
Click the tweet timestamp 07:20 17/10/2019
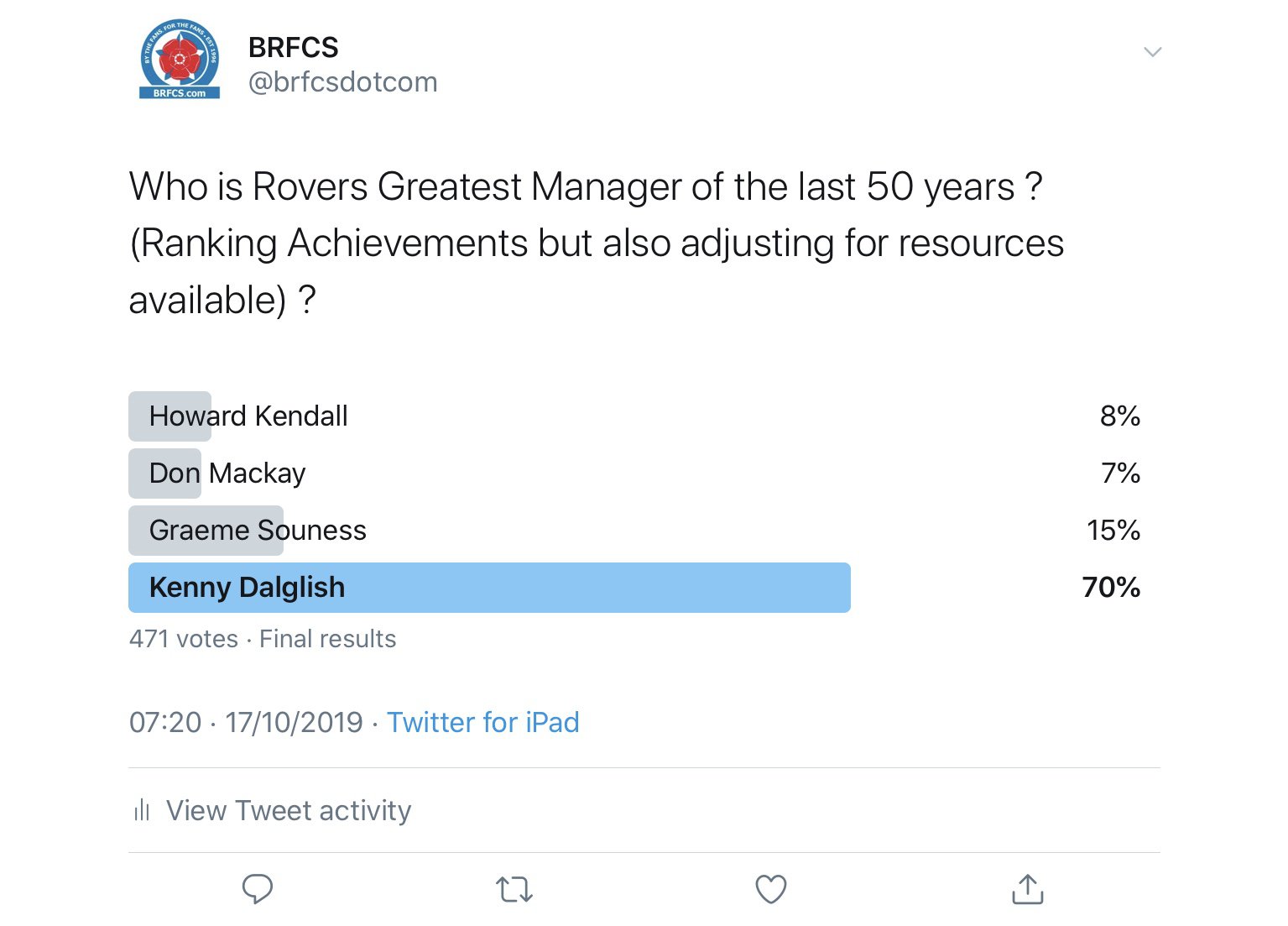pos(246,722)
